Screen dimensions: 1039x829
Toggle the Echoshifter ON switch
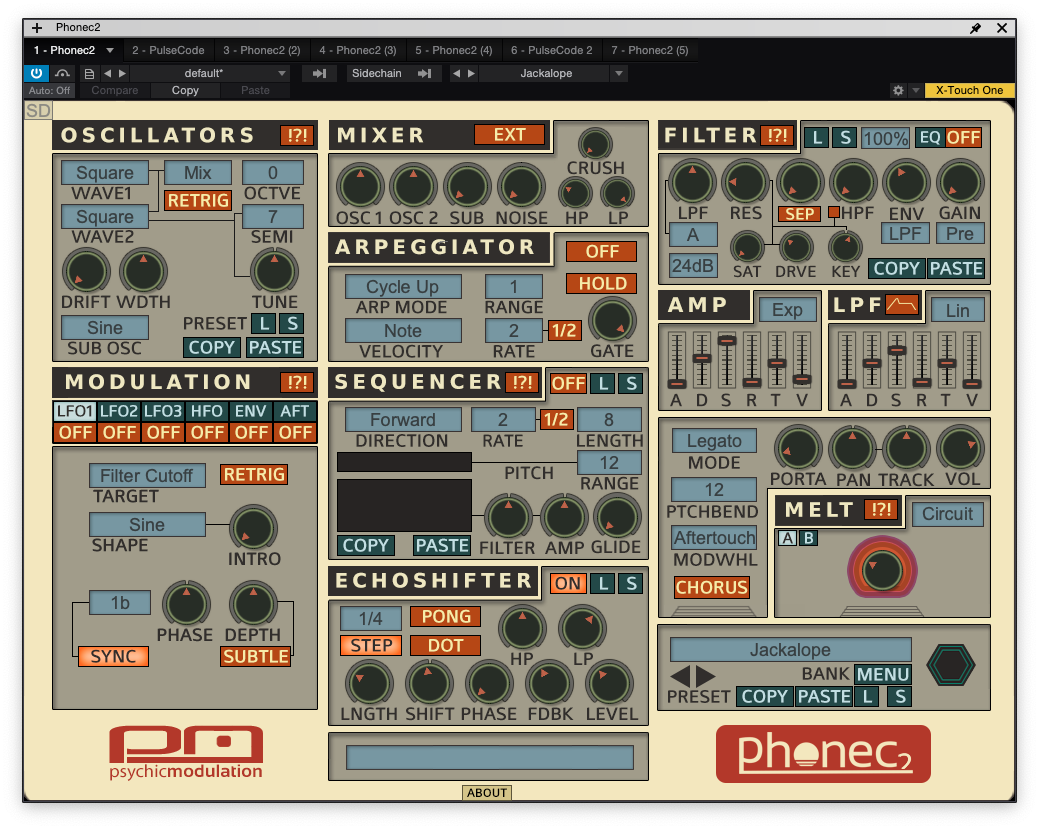(x=568, y=583)
